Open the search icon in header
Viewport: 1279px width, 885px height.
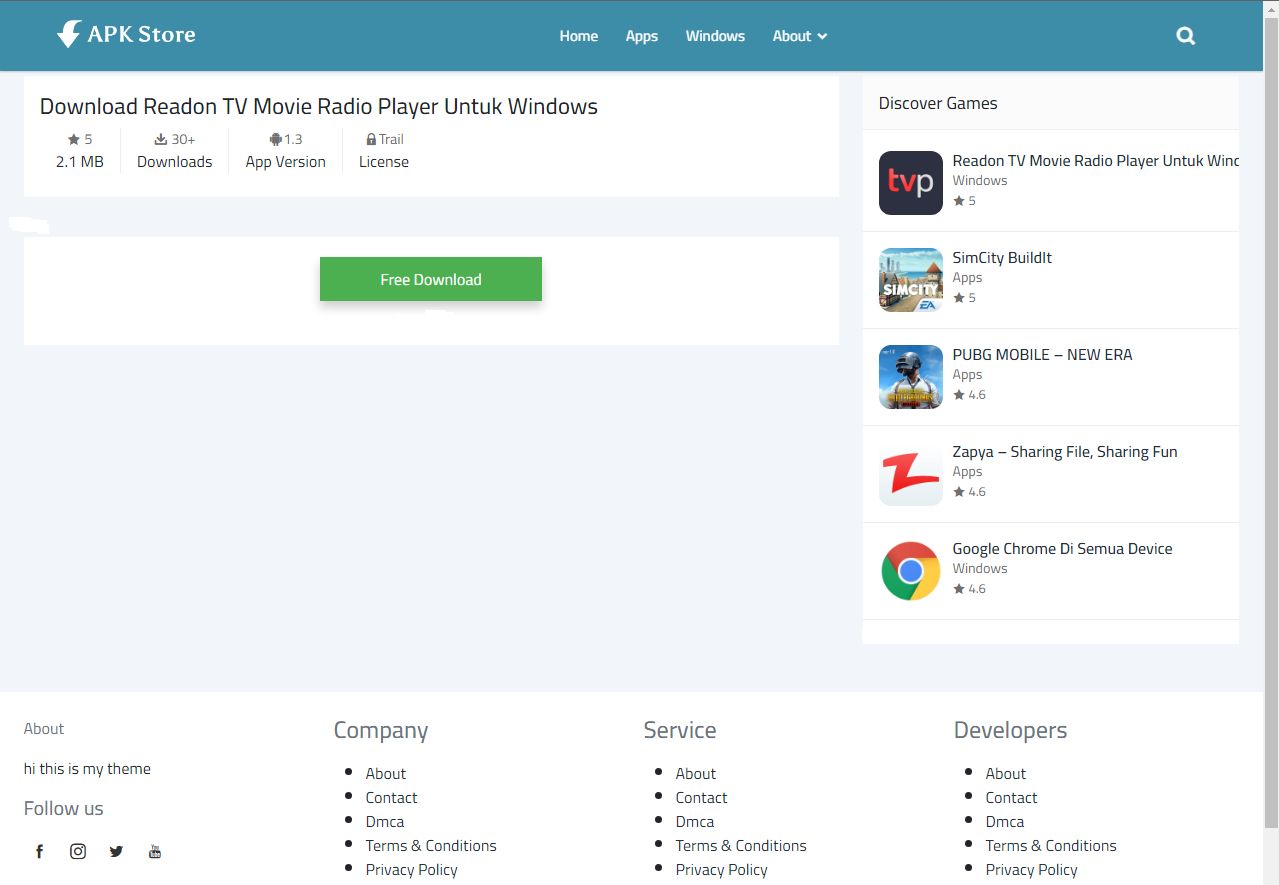1186,36
